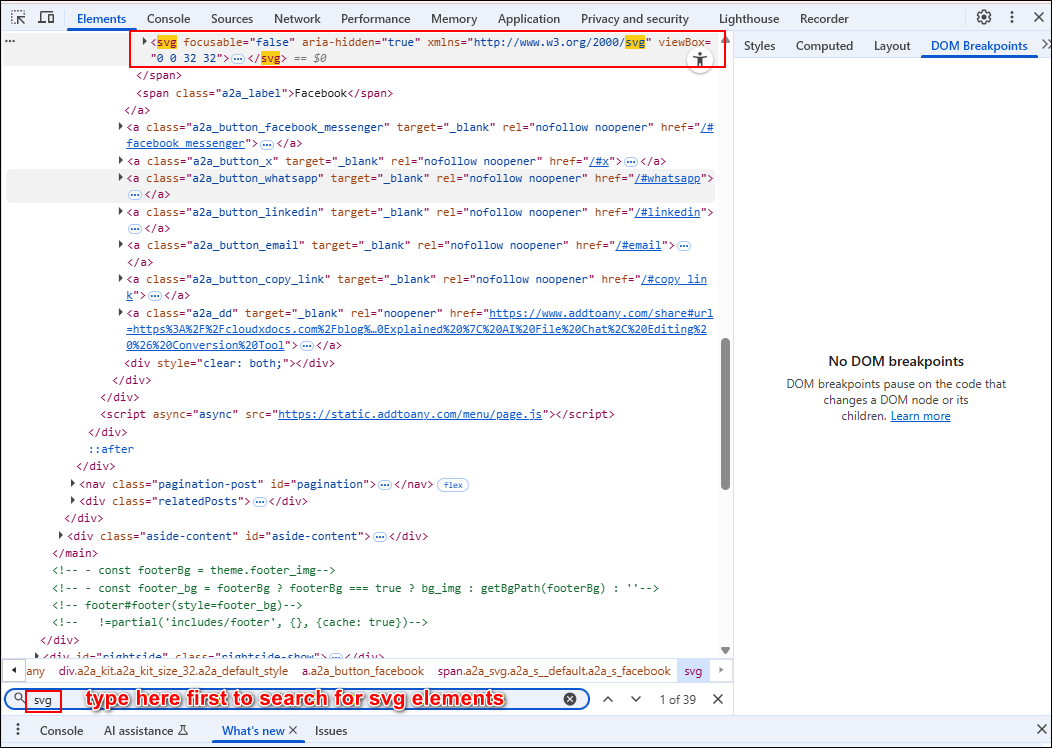This screenshot has height=748, width=1052.
Task: Close the DevTools panel
Action: 1038,18
